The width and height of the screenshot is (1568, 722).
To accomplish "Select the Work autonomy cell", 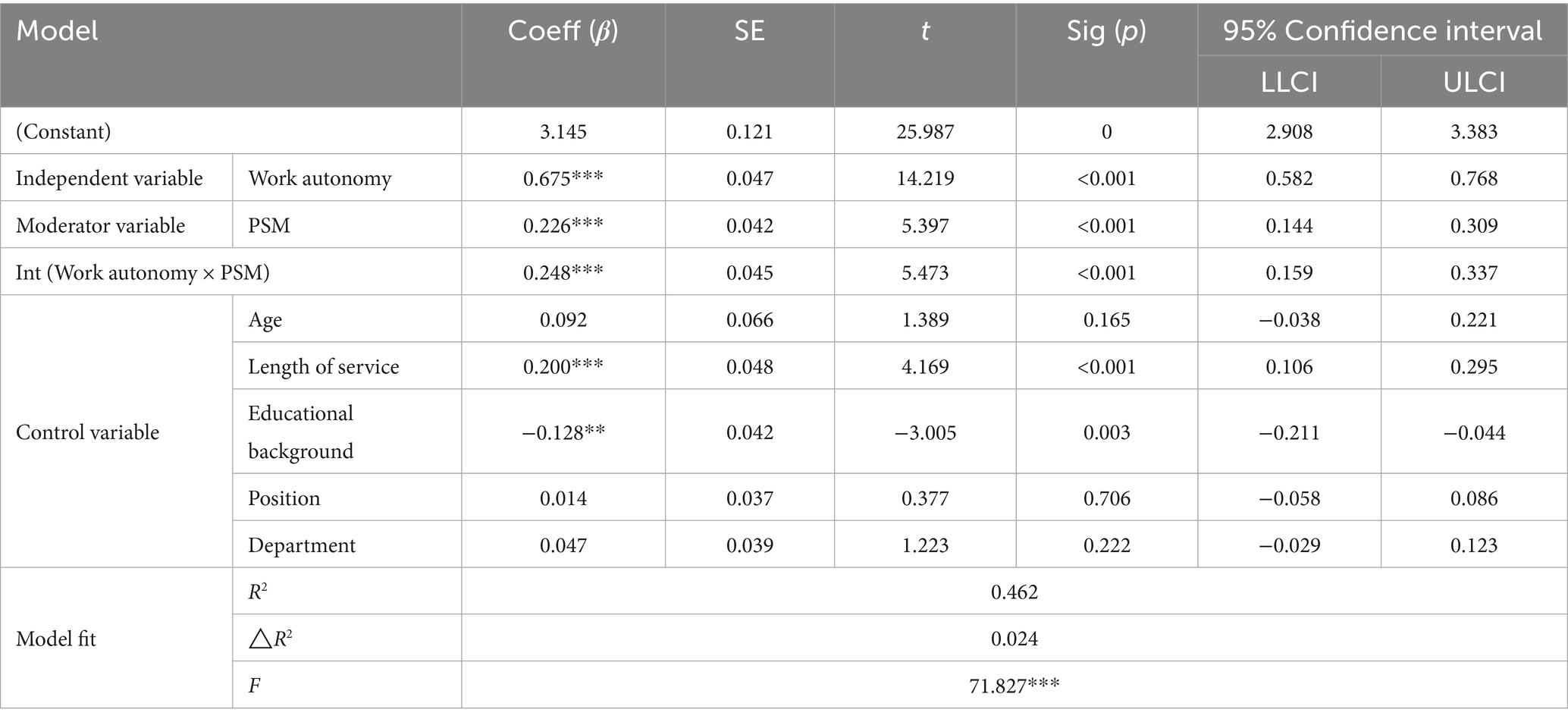I will click(320, 178).
